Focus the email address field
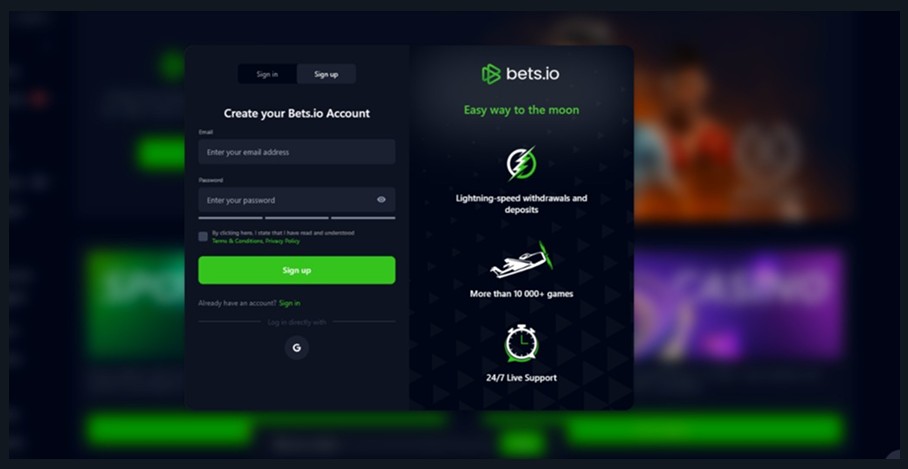 [x=296, y=152]
